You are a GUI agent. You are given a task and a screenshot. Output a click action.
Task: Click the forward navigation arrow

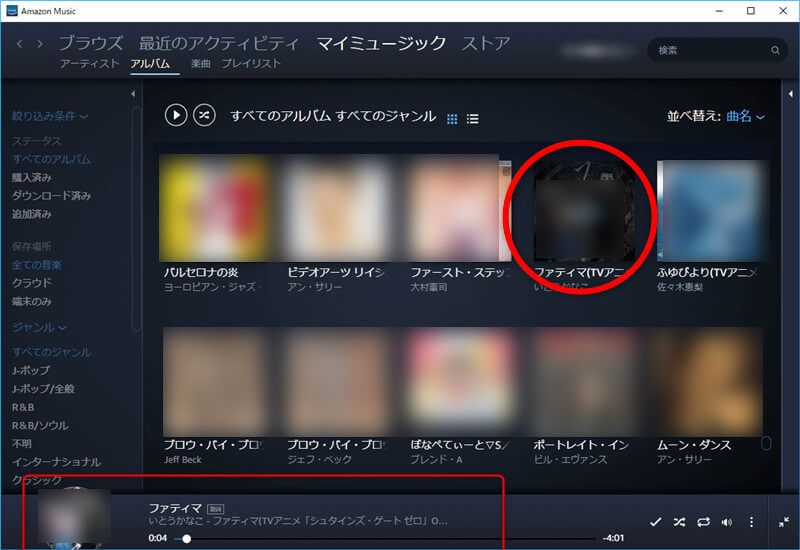coord(40,44)
